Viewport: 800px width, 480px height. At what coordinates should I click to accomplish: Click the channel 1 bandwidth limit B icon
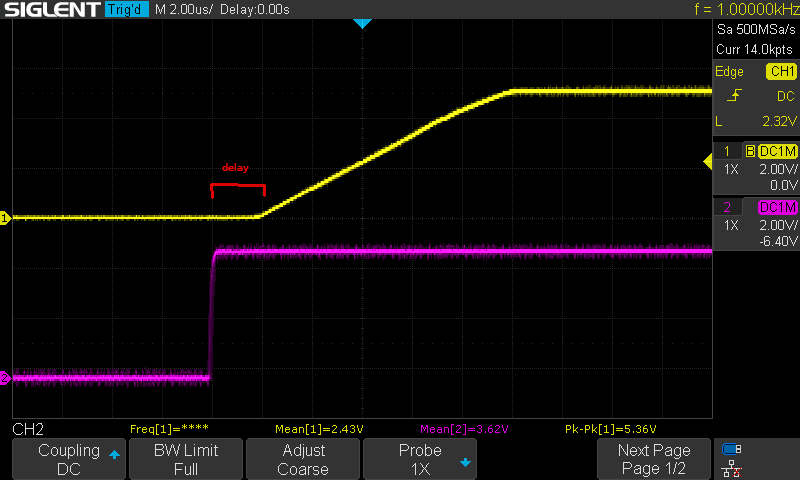click(x=750, y=151)
